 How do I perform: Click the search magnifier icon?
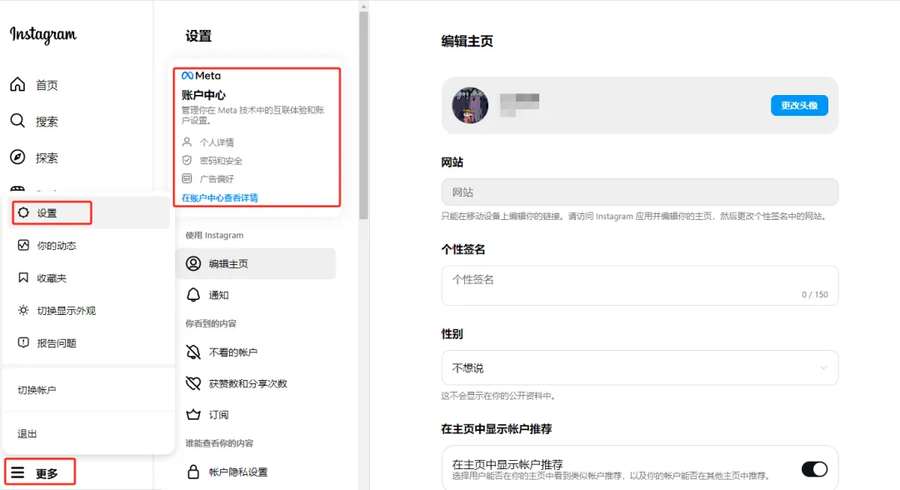18,120
